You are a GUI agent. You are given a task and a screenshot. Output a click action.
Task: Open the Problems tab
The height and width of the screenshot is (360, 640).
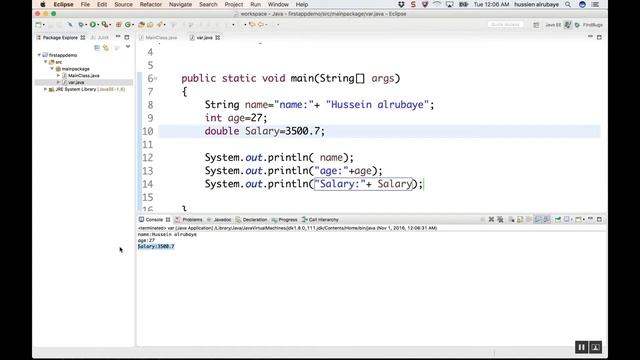189,220
